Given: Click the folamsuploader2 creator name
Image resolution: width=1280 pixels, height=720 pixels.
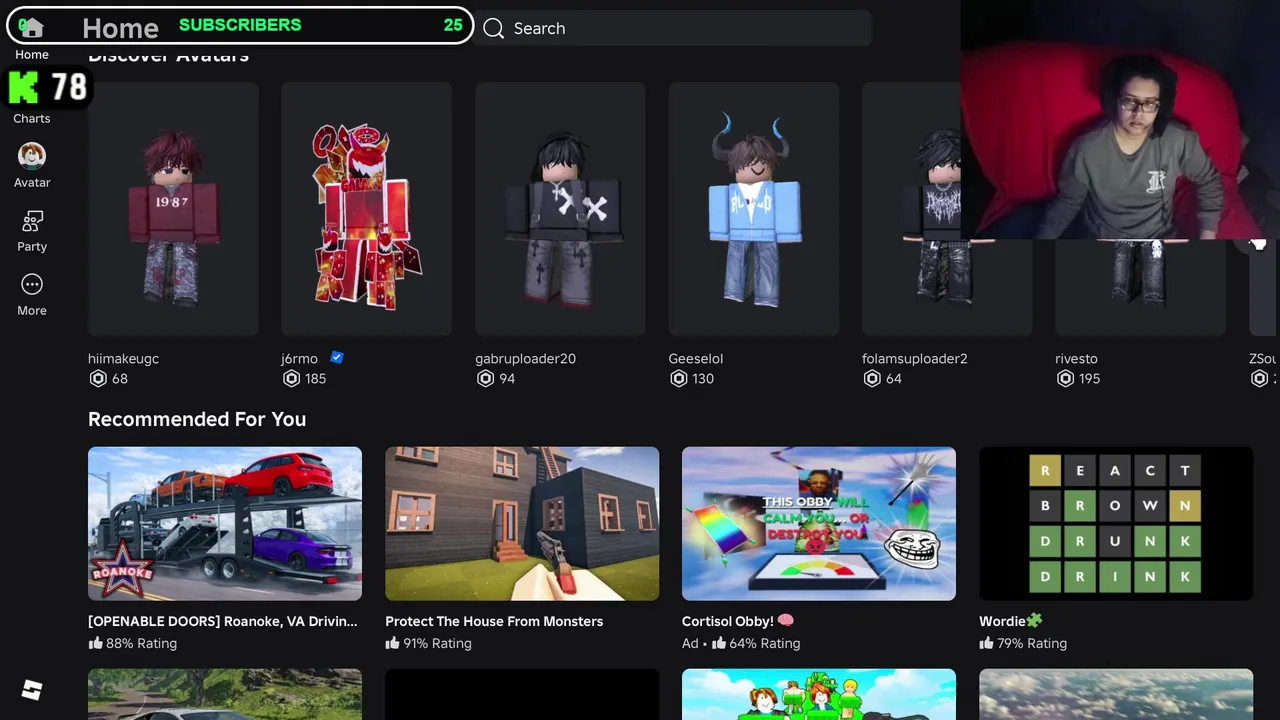Looking at the screenshot, I should pos(914,358).
